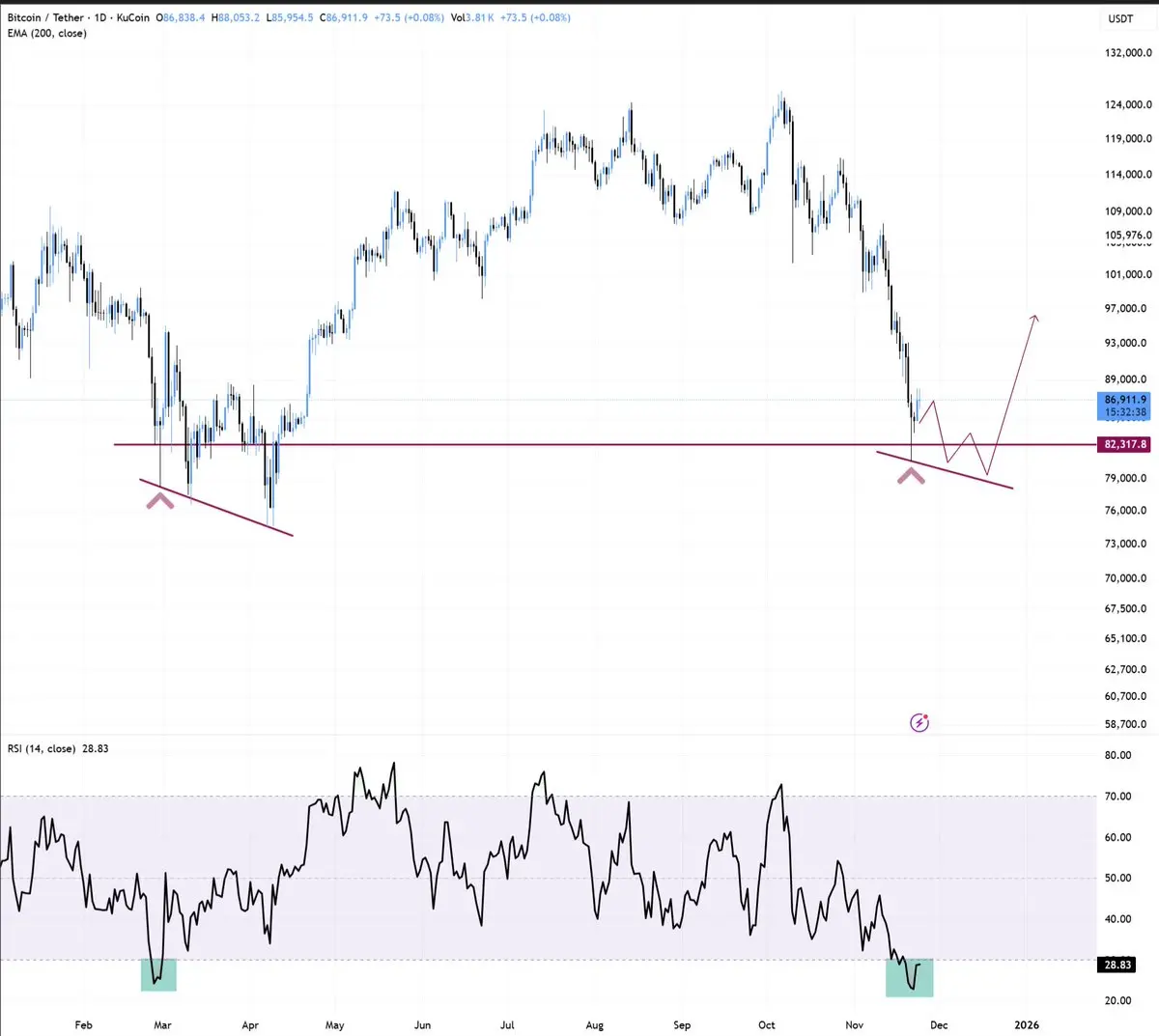Viewport: 1159px width, 1036px height.
Task: Select the green RSI highlight box near November
Action: tap(910, 978)
